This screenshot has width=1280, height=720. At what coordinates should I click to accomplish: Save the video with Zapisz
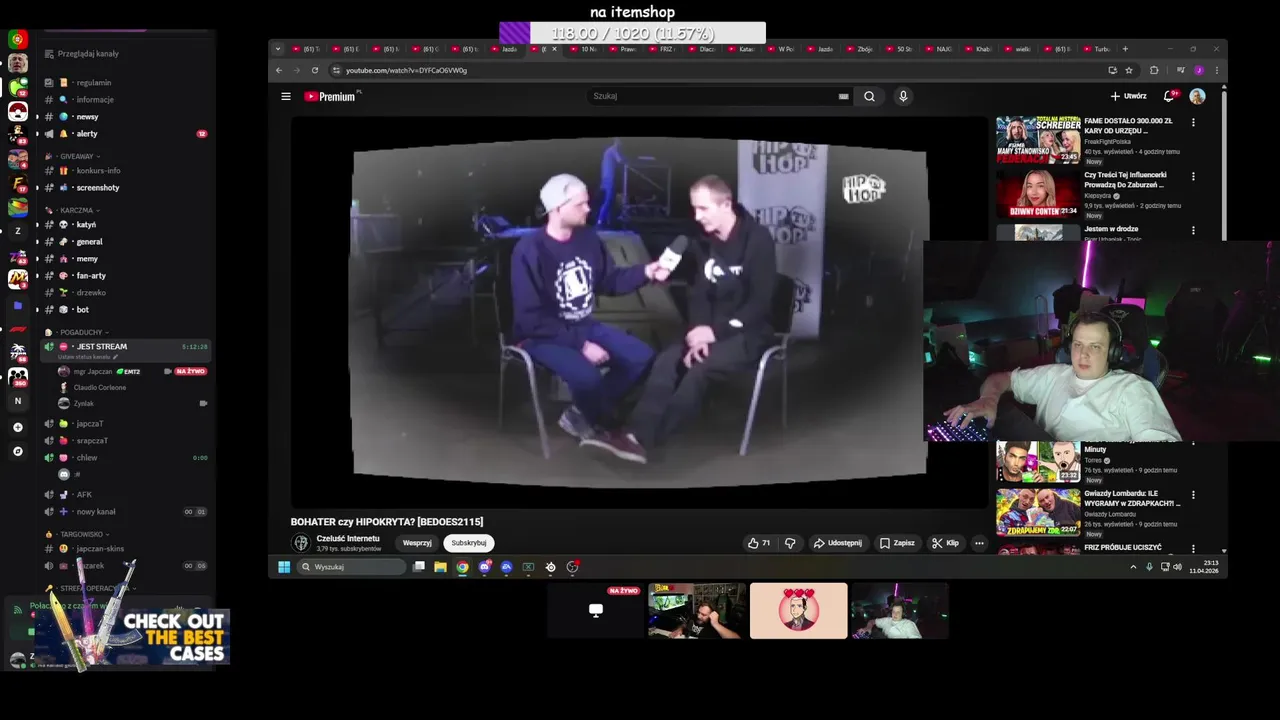point(897,543)
